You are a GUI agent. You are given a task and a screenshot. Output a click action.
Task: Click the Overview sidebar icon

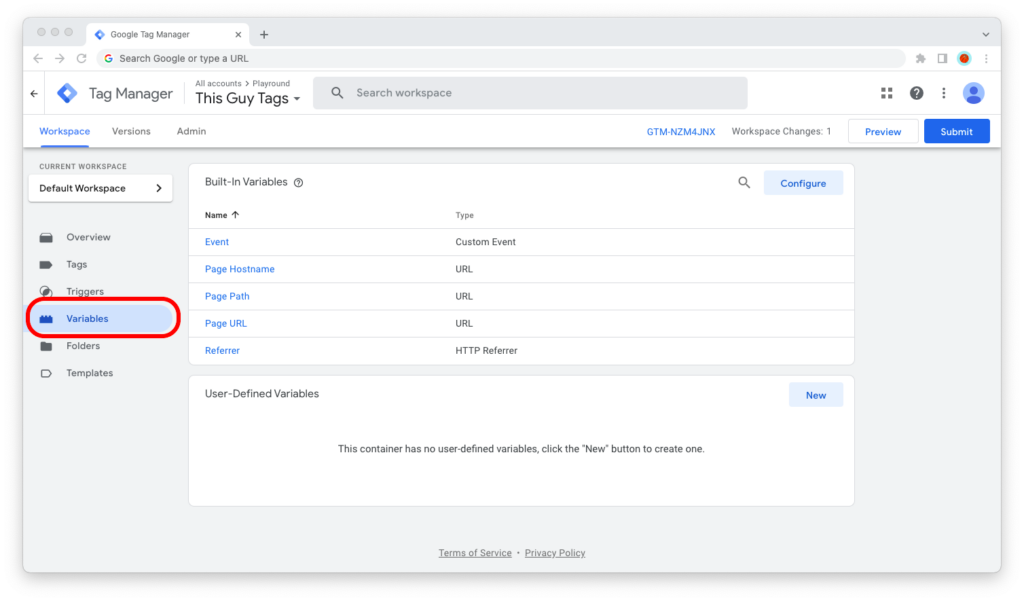[x=46, y=238]
